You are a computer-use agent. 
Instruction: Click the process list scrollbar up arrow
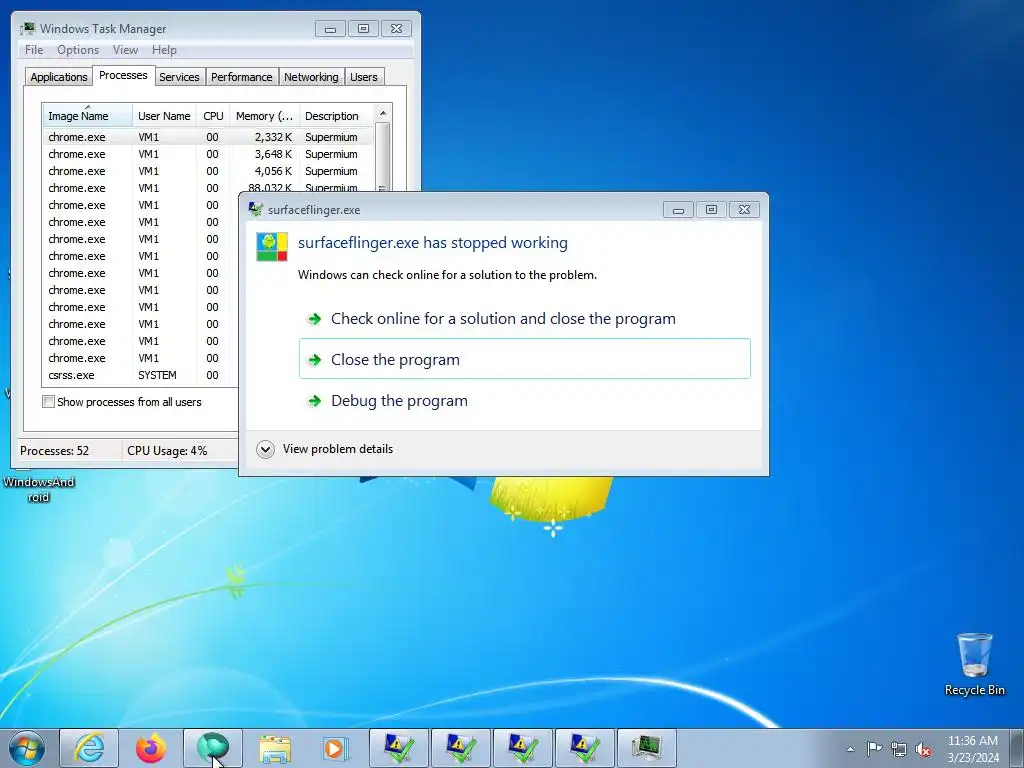(x=383, y=113)
